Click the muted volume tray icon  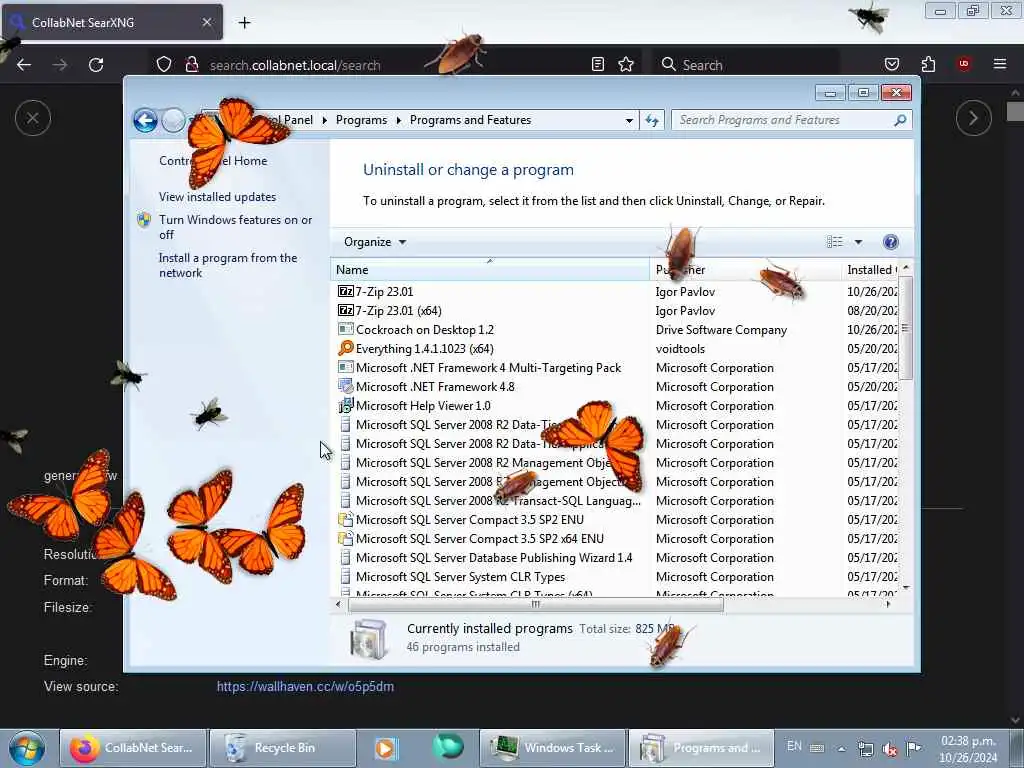[889, 748]
